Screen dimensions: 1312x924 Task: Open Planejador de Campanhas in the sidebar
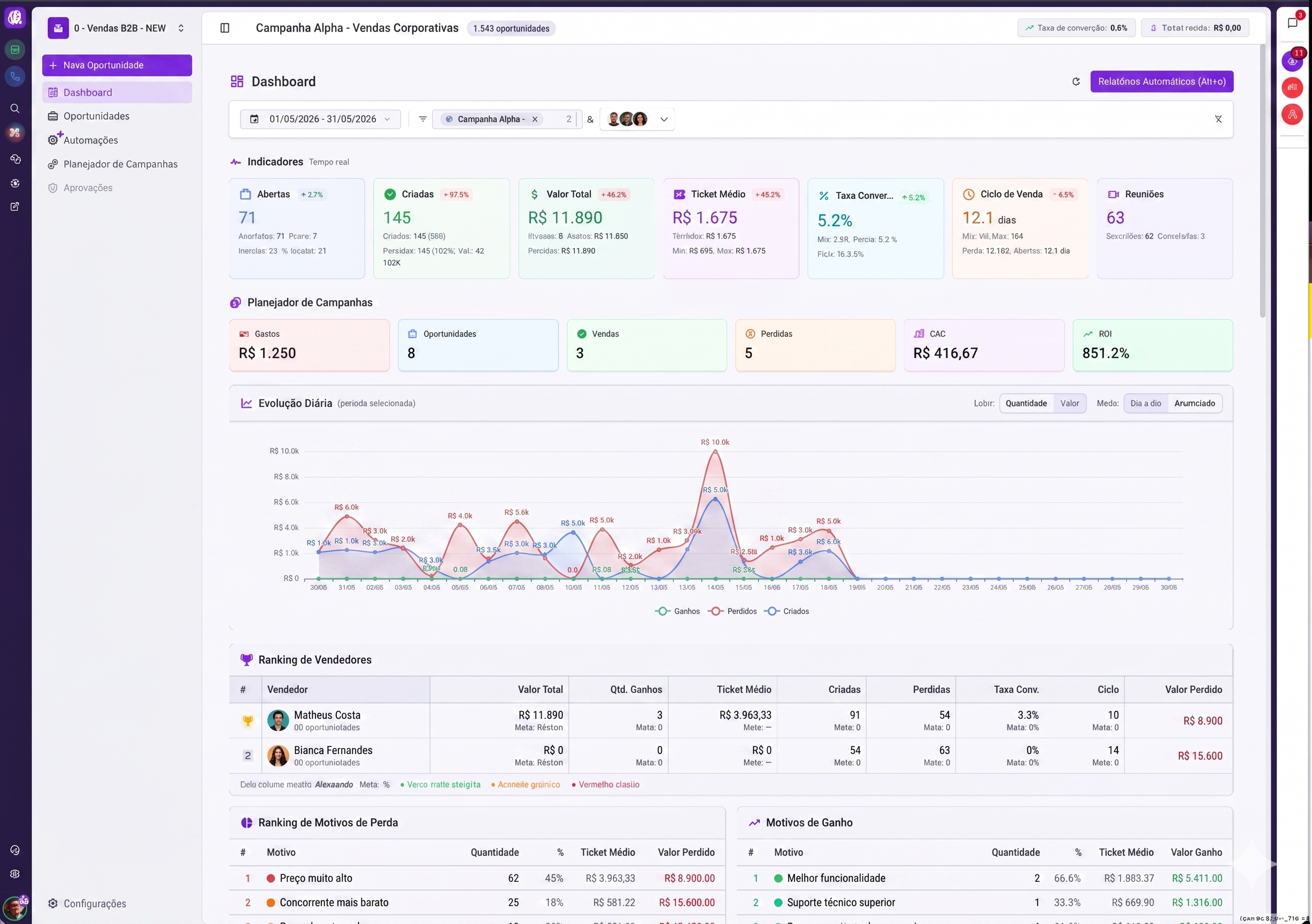117,164
